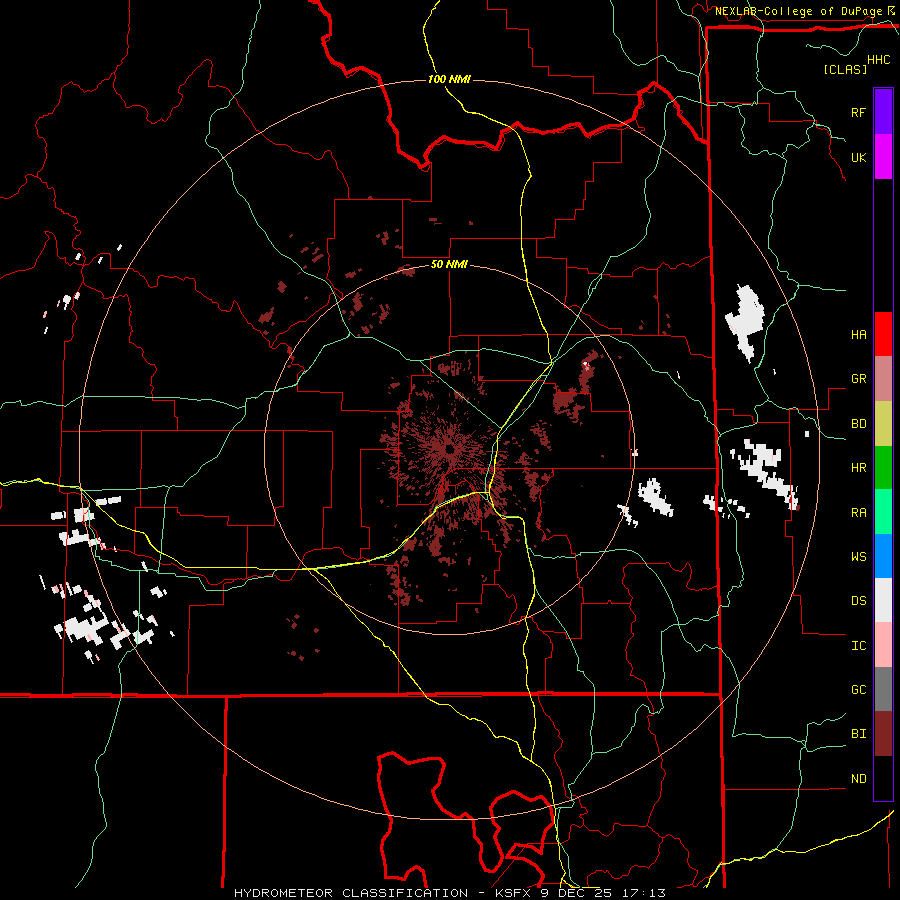The height and width of the screenshot is (900, 900).
Task: Click the GR legend label
Action: pos(858,379)
